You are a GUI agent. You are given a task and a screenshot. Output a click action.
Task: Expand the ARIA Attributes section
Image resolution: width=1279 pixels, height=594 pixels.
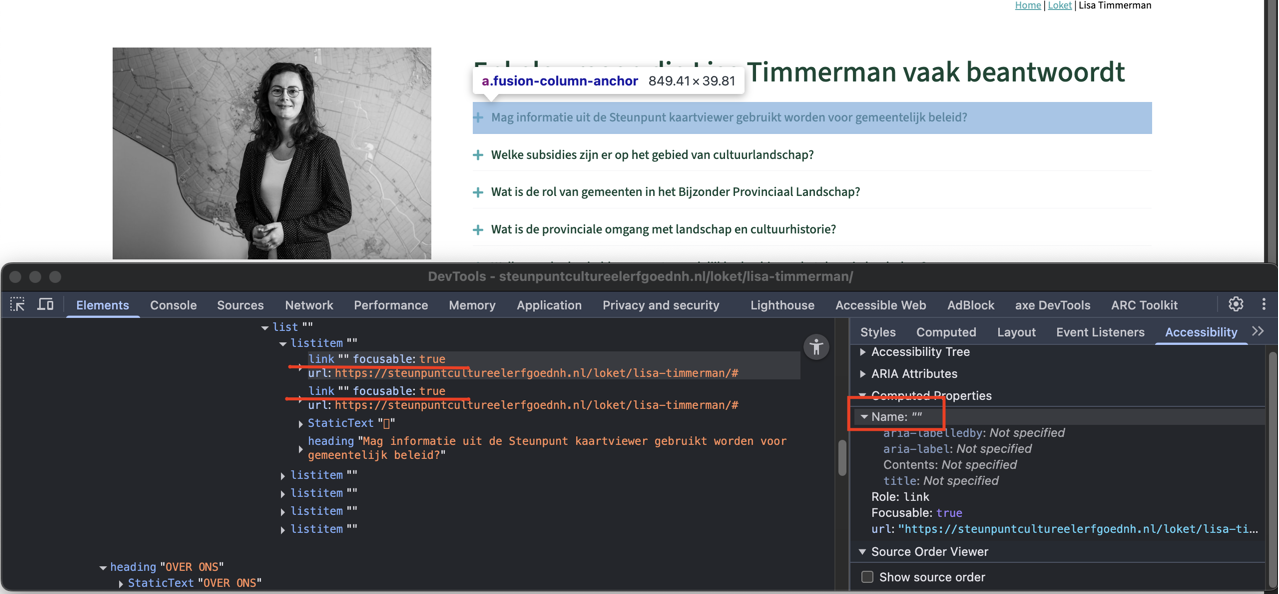click(x=863, y=374)
